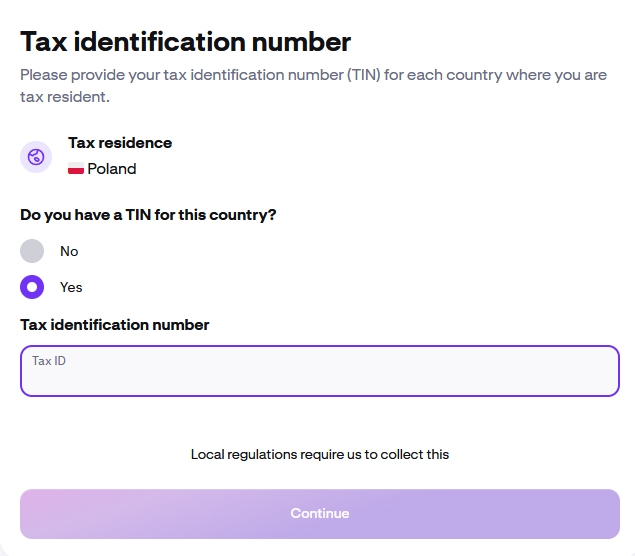Click the white dot inside the Yes radio
Image resolution: width=635 pixels, height=556 pixels.
(x=33, y=287)
